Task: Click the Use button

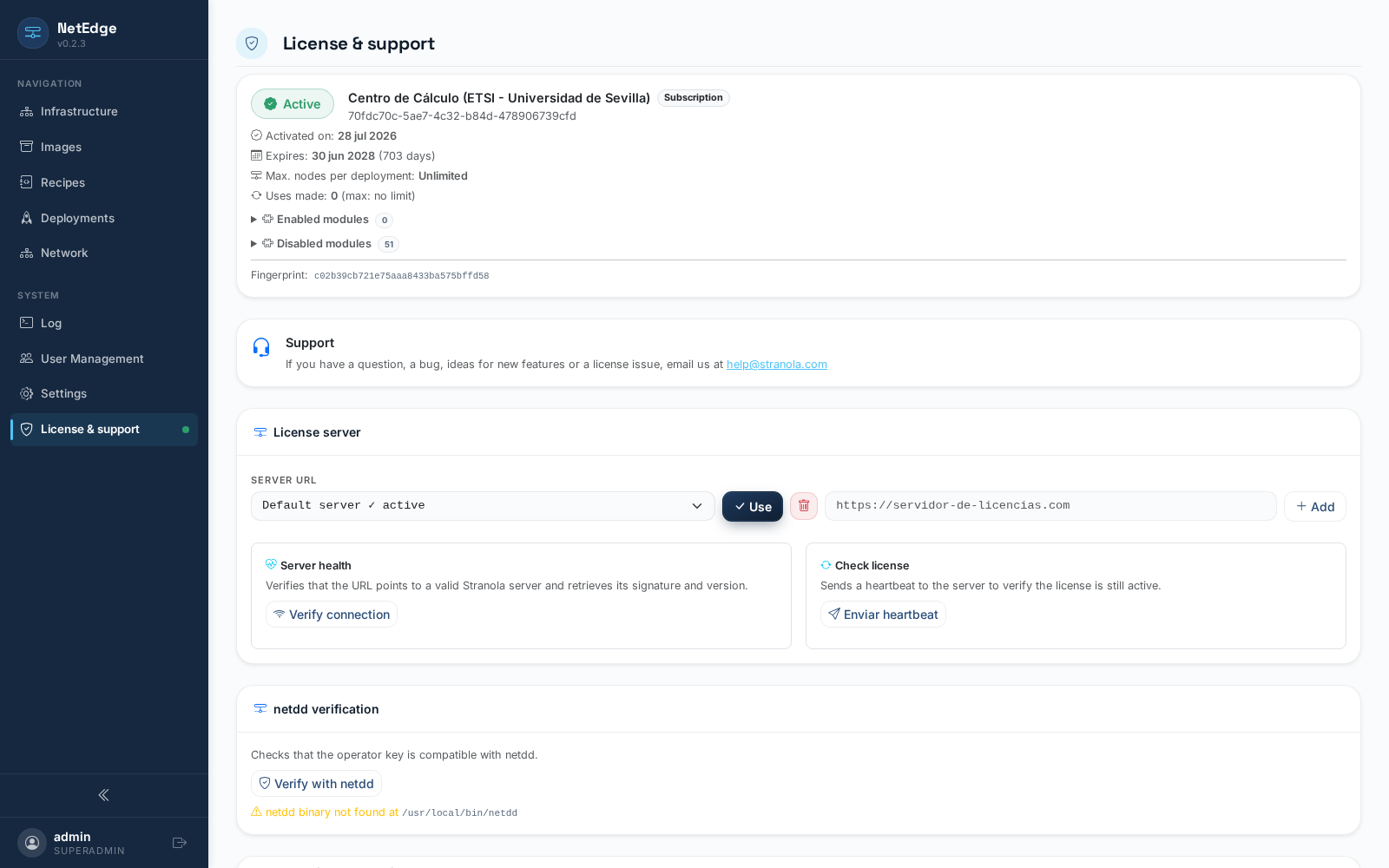Action: (753, 507)
